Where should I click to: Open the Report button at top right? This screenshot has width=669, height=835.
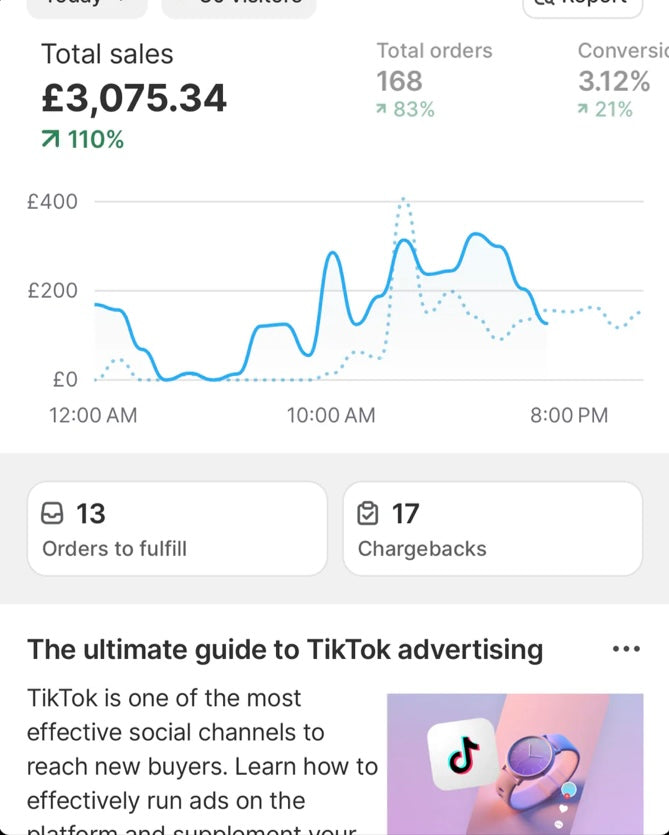click(581, 5)
